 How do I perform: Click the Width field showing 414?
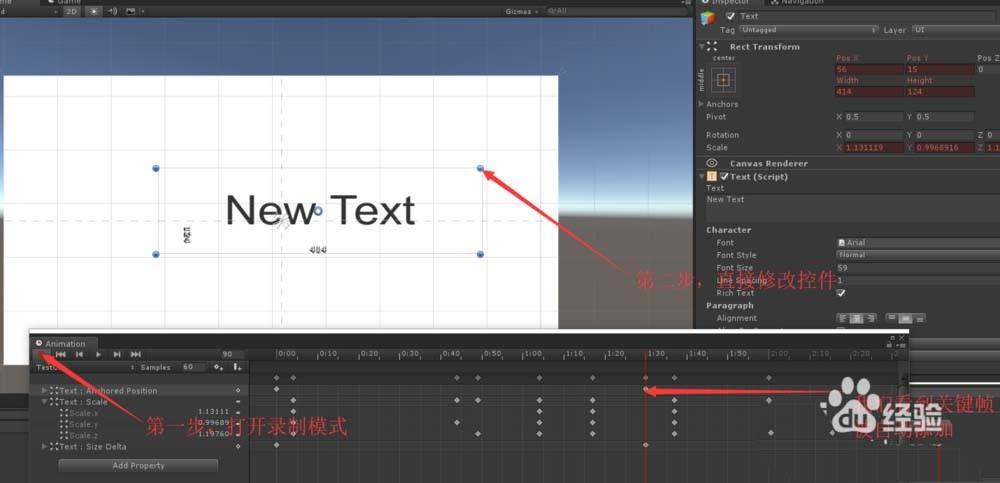click(869, 92)
